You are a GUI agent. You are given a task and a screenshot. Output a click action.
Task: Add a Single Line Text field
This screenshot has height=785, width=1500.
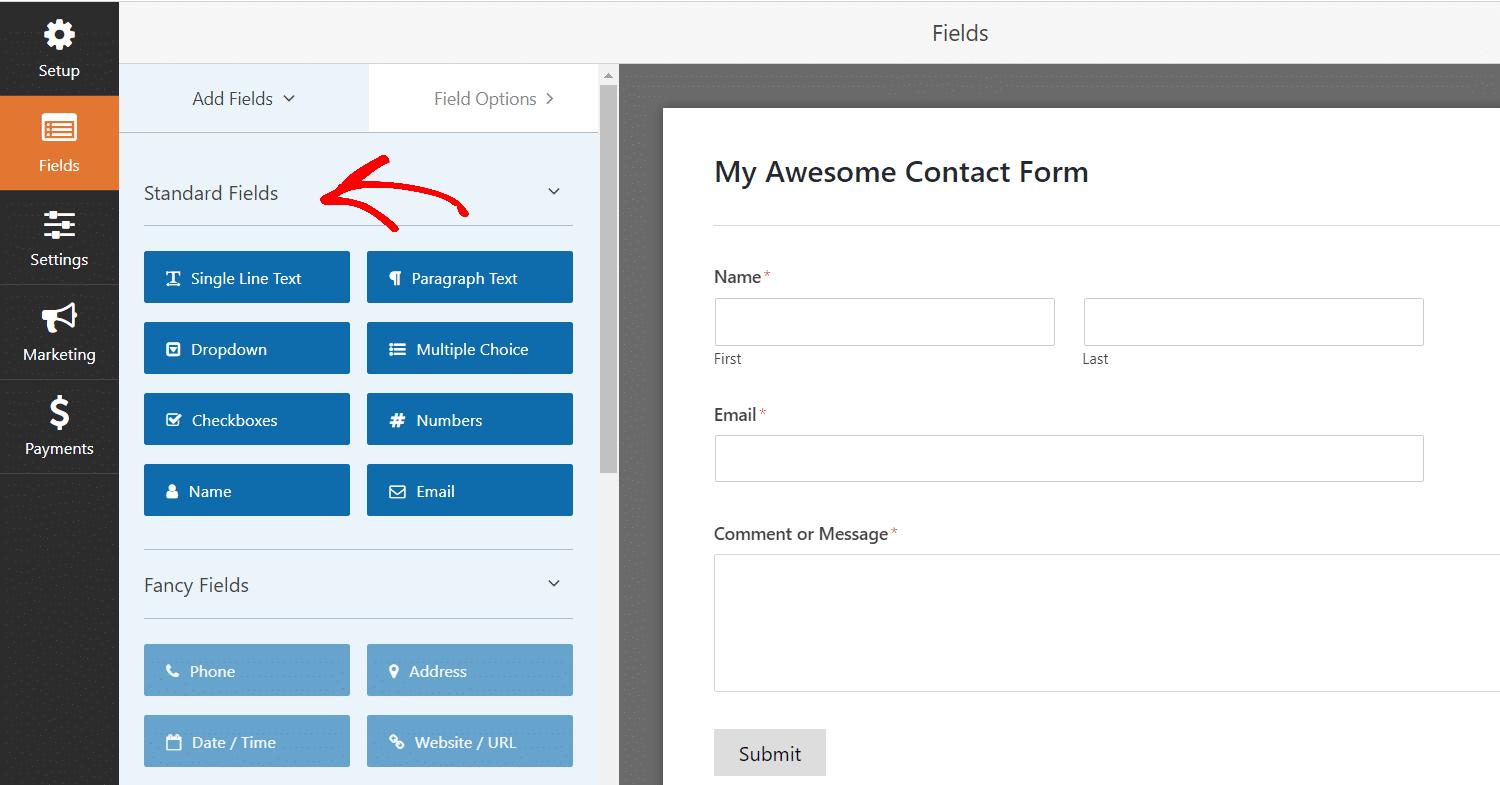[x=246, y=277]
